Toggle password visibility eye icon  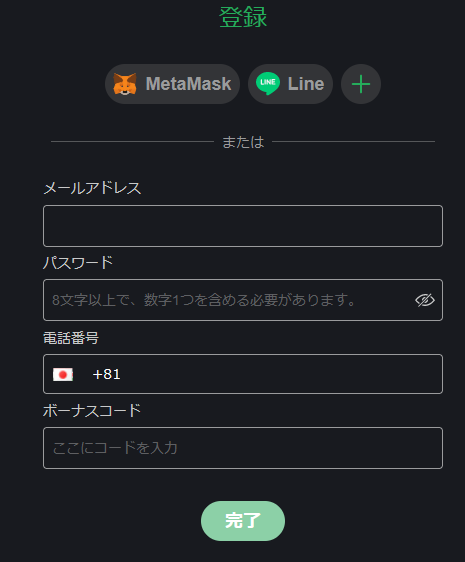click(425, 300)
